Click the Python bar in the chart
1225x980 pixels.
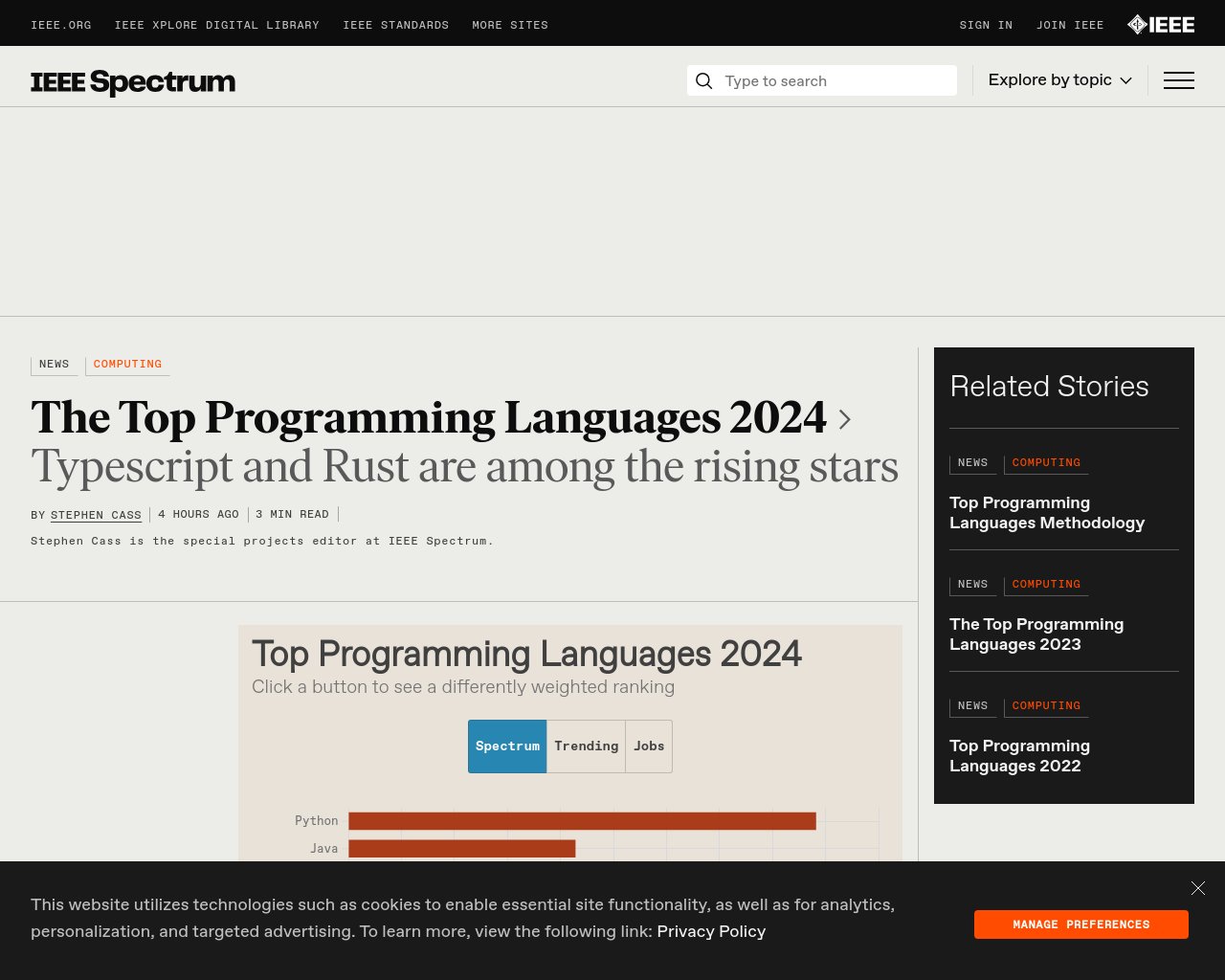tap(582, 821)
